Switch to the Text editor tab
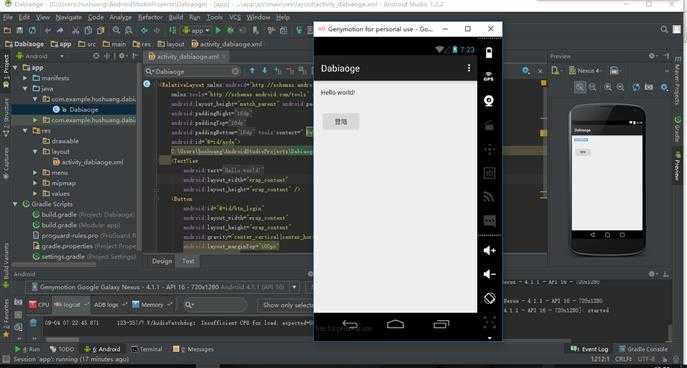Screen dimensions: 687x368 click(x=188, y=261)
